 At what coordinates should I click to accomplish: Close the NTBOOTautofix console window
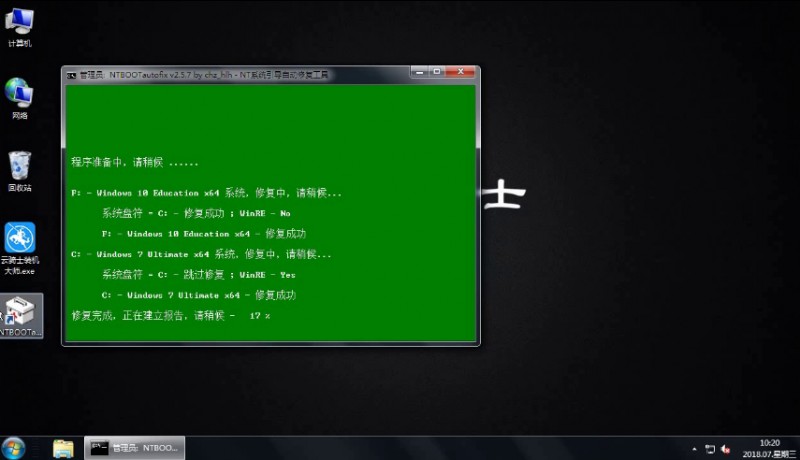tap(461, 72)
